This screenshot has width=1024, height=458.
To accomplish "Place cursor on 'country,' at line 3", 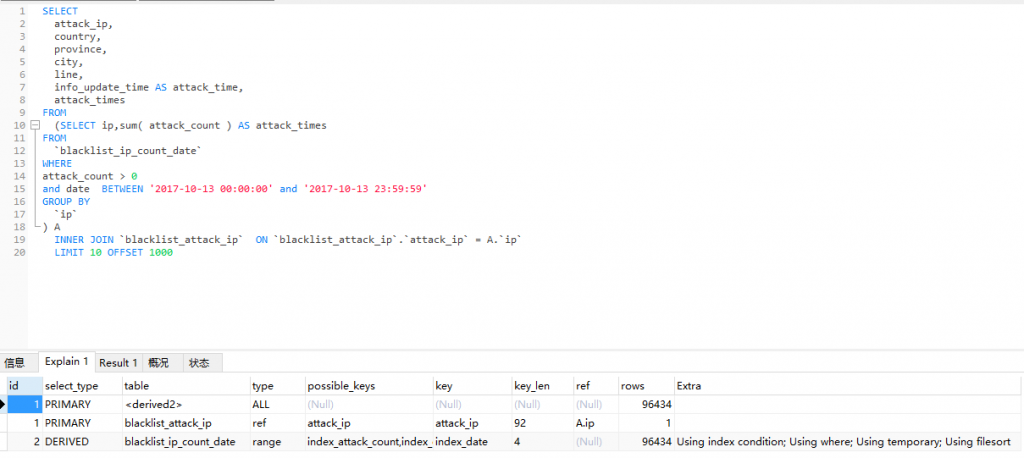I will [78, 37].
